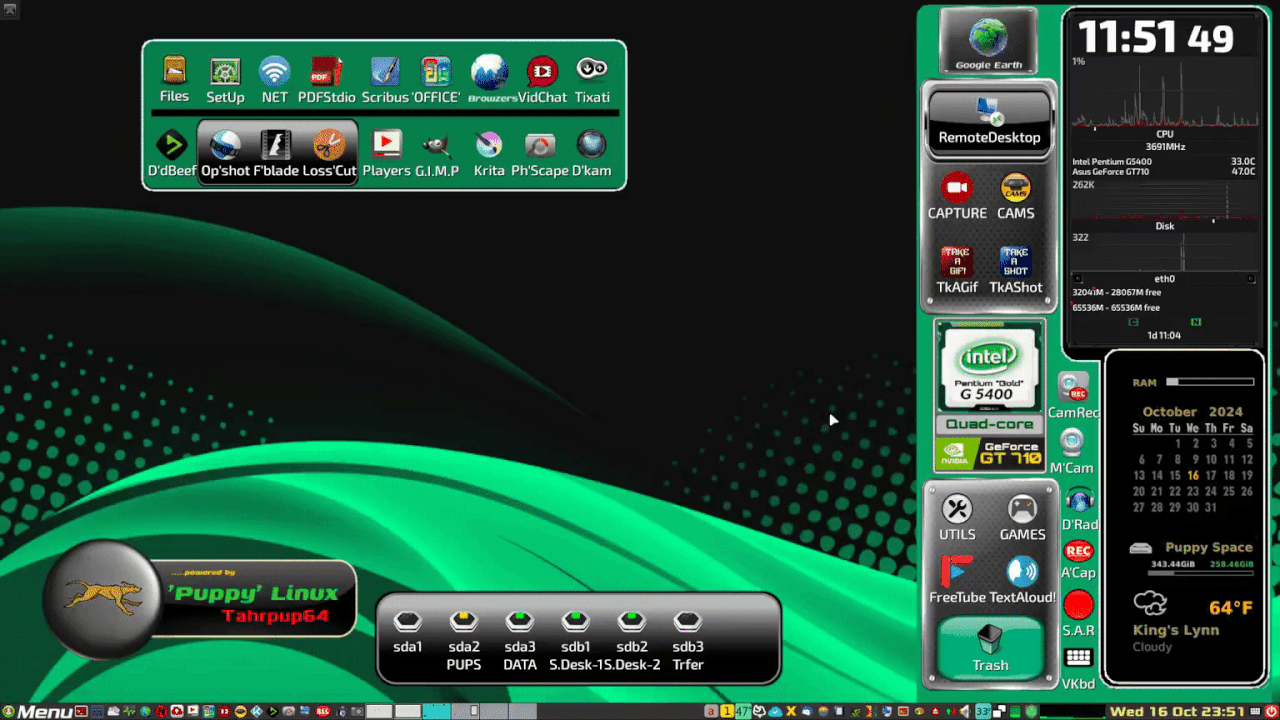Image resolution: width=1280 pixels, height=720 pixels.
Task: Launch the G.I.M.P image editor icon
Action: (x=436, y=146)
